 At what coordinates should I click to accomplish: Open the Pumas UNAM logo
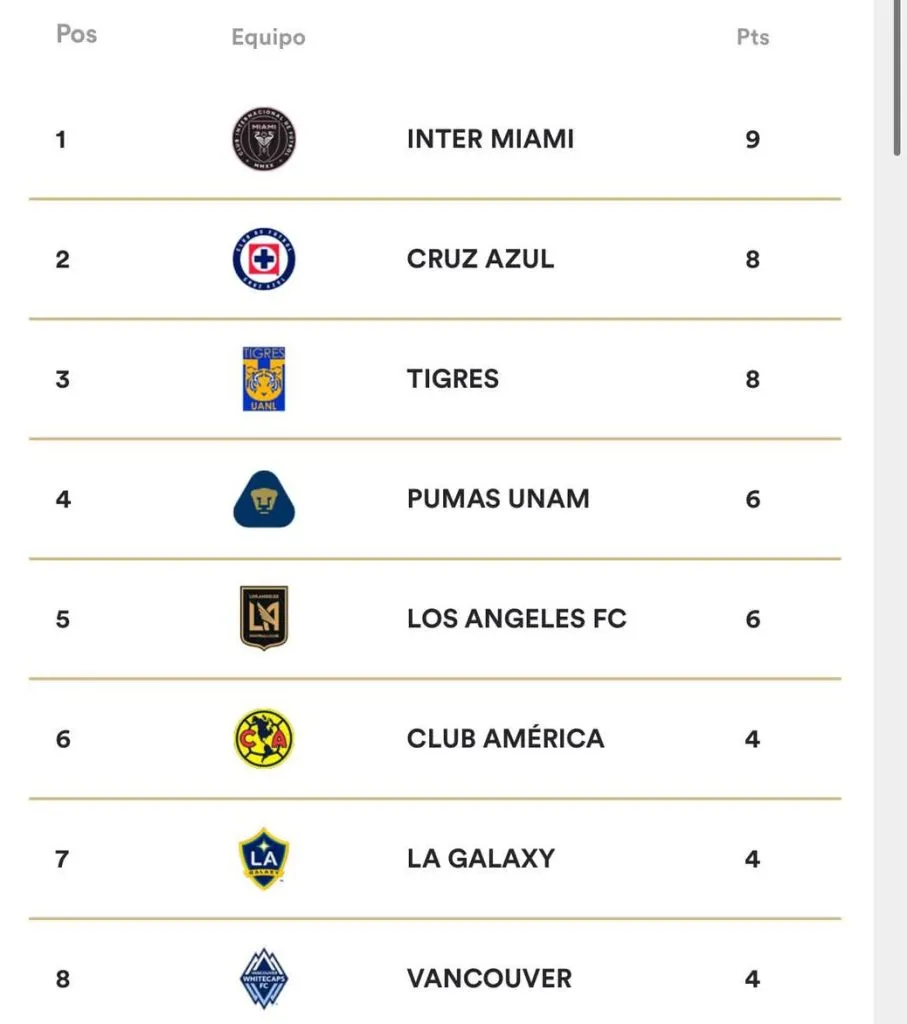[264, 499]
